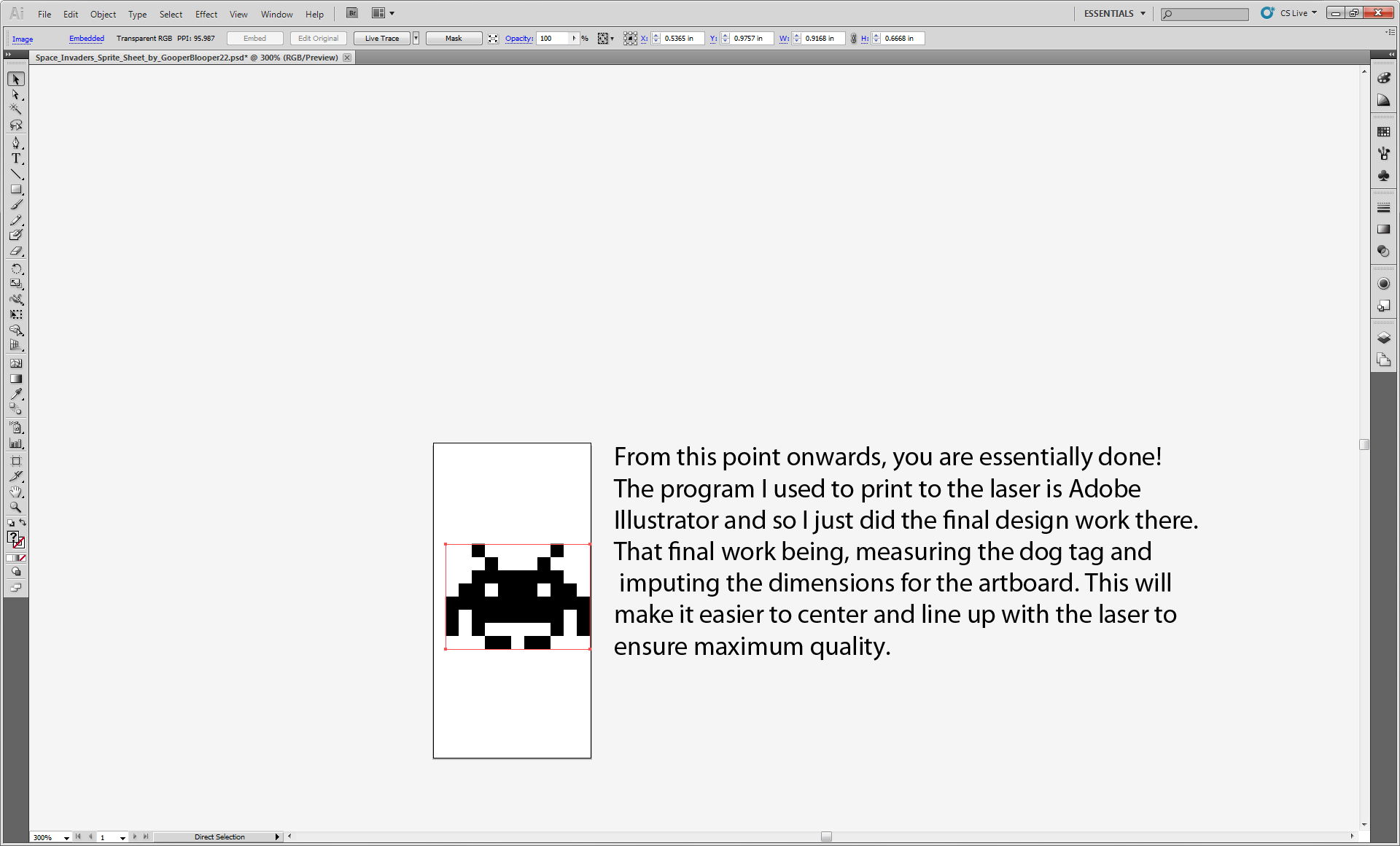Open the Effect menu

(206, 14)
